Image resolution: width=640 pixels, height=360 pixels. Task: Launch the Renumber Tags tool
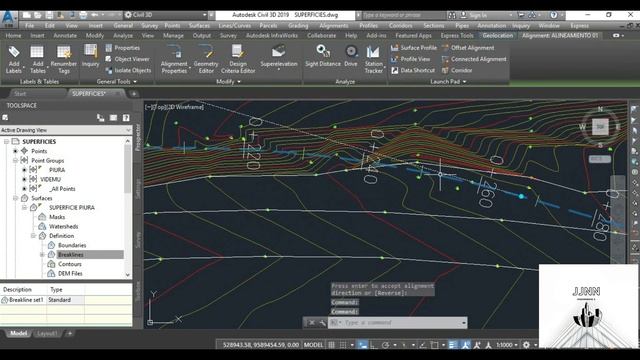click(x=64, y=59)
